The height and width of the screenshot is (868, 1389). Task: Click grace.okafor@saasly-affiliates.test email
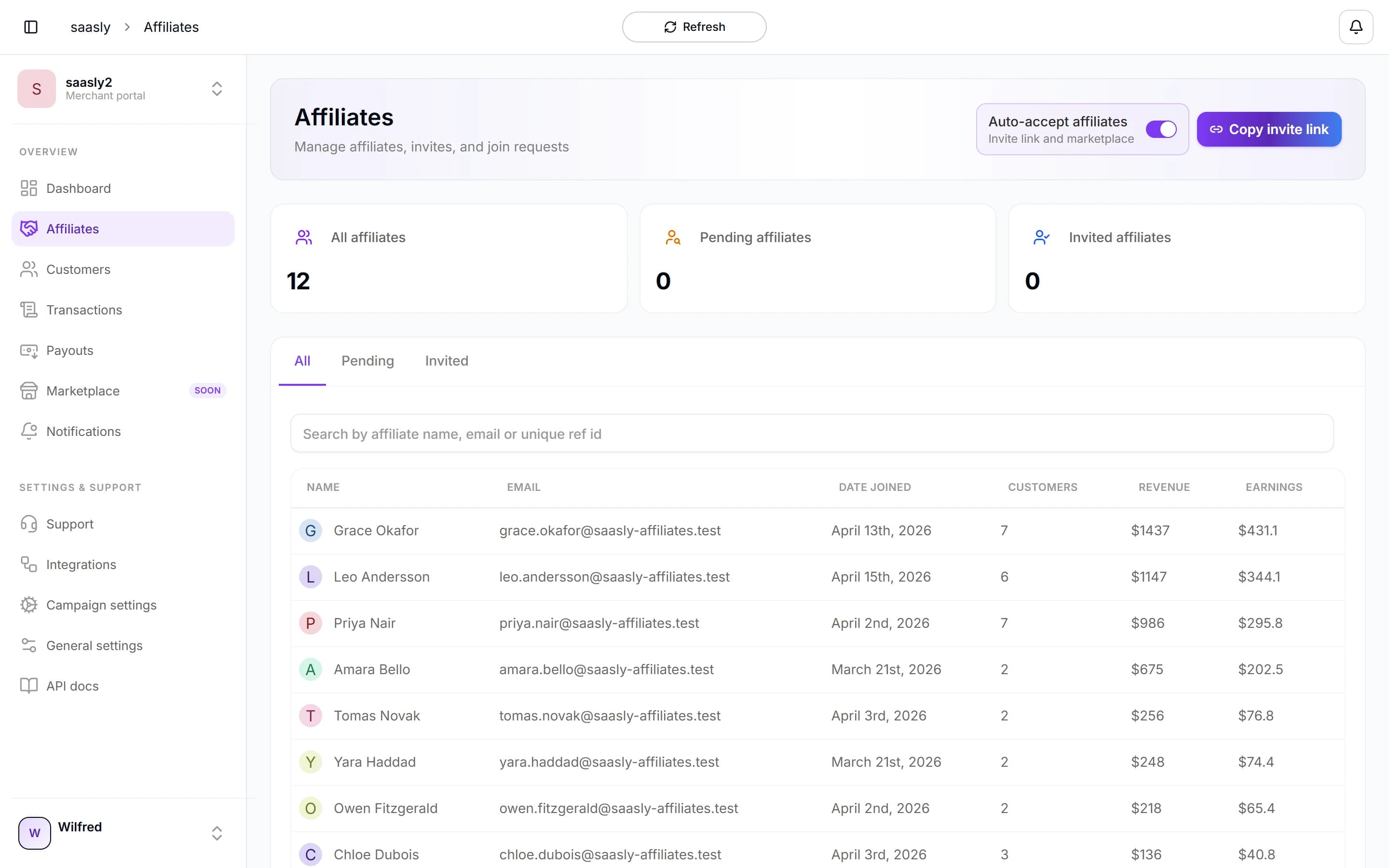(x=610, y=530)
